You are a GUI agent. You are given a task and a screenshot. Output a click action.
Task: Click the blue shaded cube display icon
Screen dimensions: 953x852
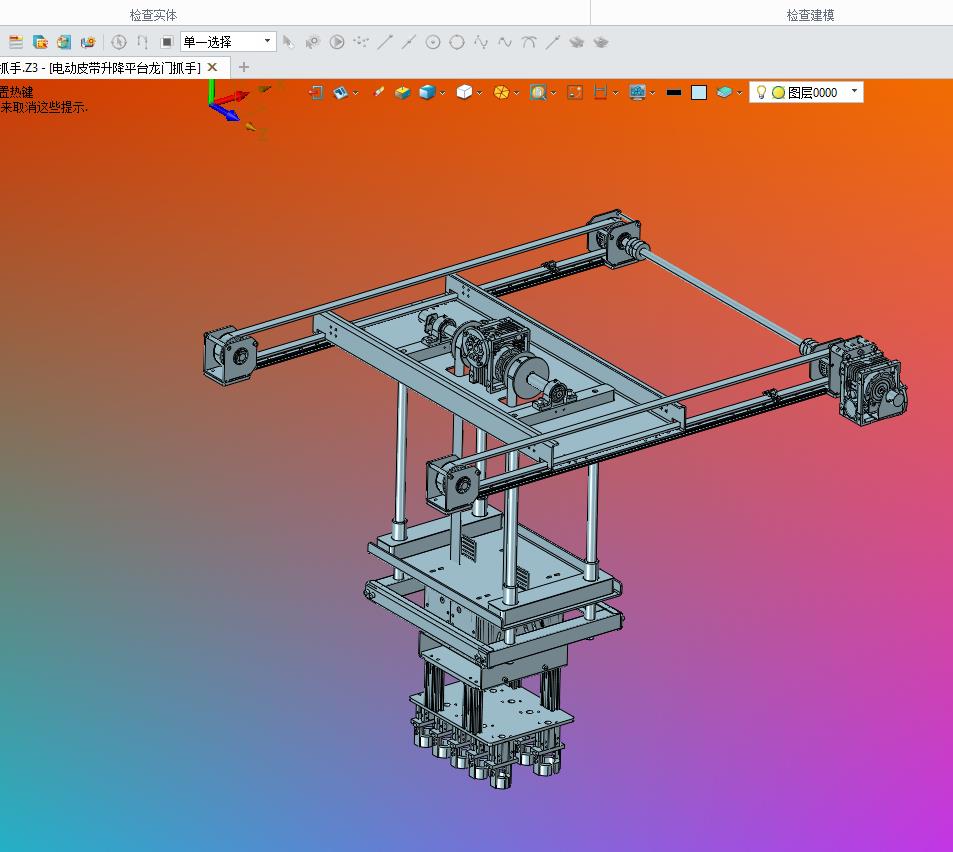tap(427, 92)
